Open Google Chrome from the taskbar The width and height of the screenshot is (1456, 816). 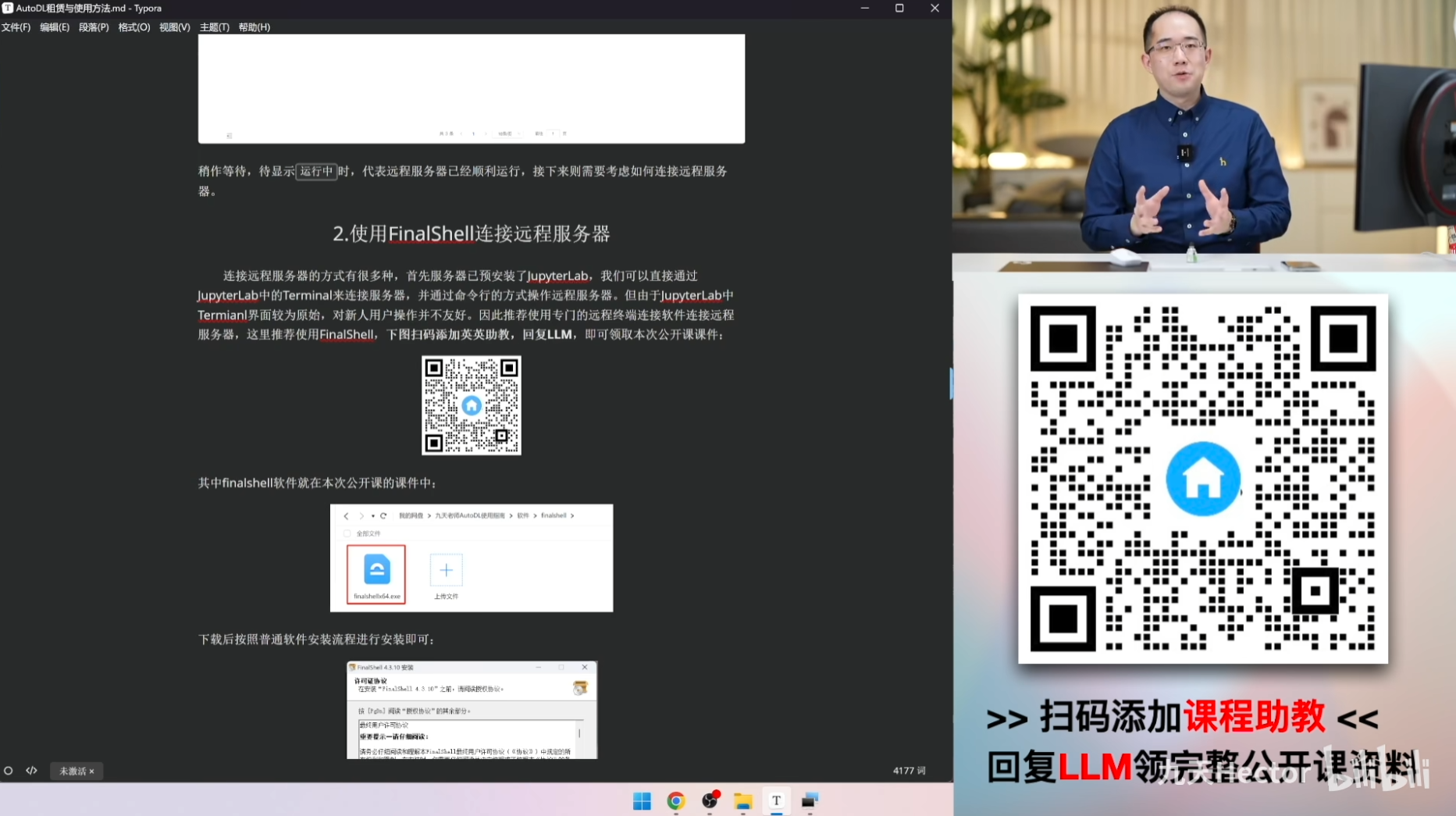676,801
